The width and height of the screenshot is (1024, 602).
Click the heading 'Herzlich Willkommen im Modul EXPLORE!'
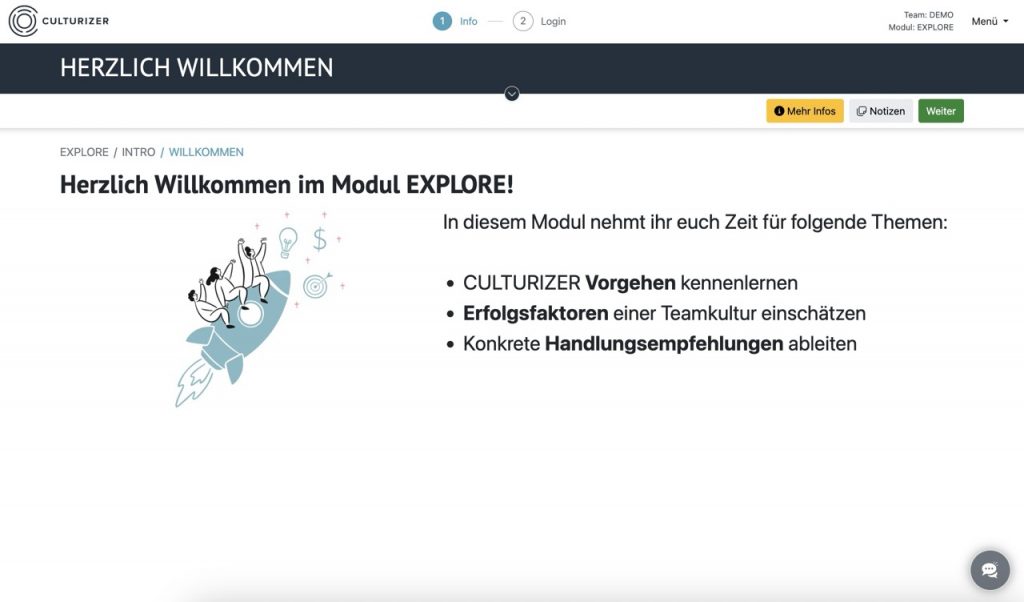pyautogui.click(x=287, y=185)
